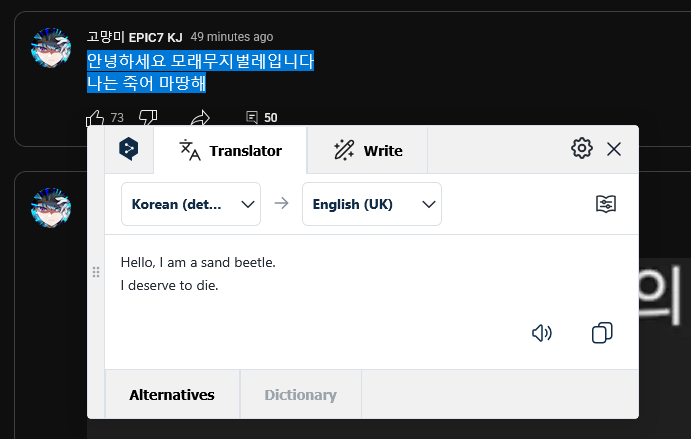
Task: Click the translated text 'I deserve to die.'
Action: pyautogui.click(x=170, y=285)
